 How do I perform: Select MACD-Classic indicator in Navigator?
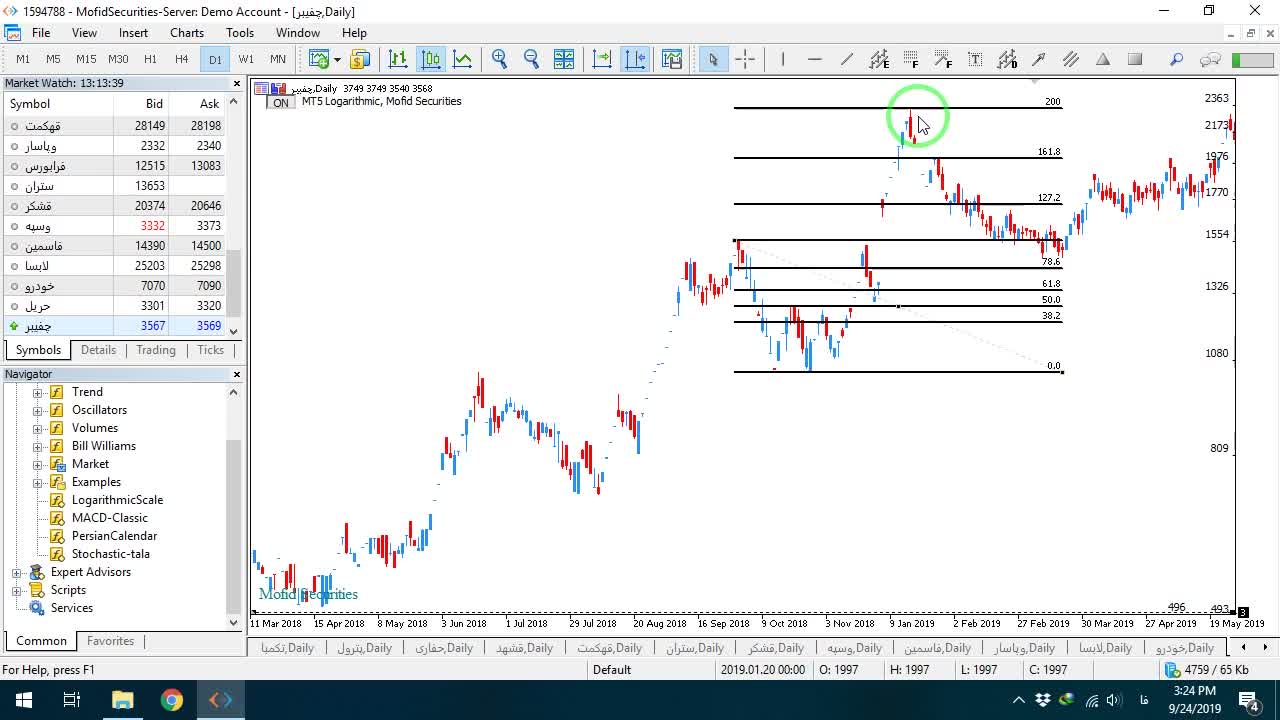click(x=110, y=518)
